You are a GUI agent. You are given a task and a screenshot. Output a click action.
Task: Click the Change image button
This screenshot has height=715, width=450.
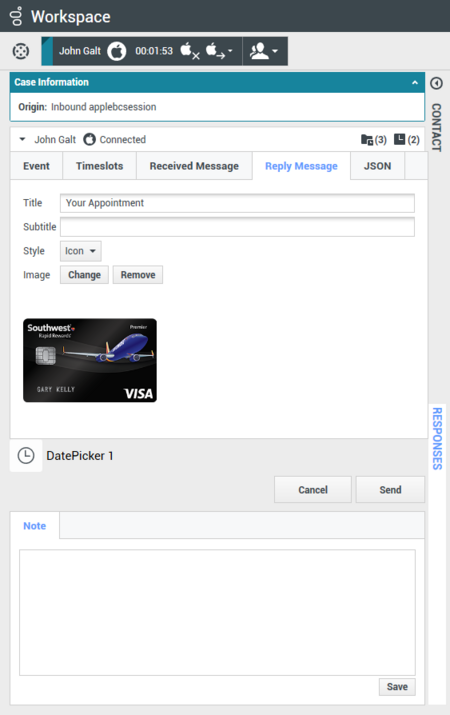pos(84,275)
